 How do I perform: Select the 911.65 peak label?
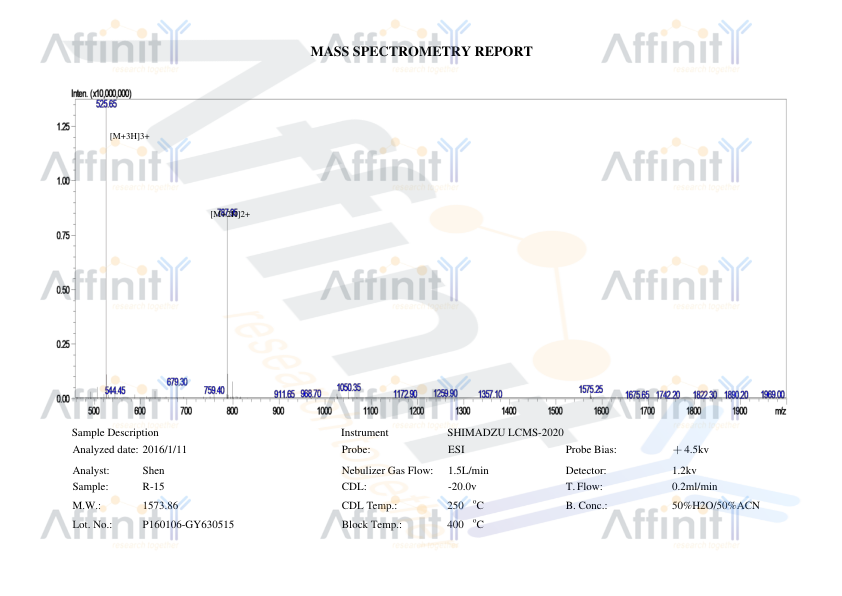(284, 394)
